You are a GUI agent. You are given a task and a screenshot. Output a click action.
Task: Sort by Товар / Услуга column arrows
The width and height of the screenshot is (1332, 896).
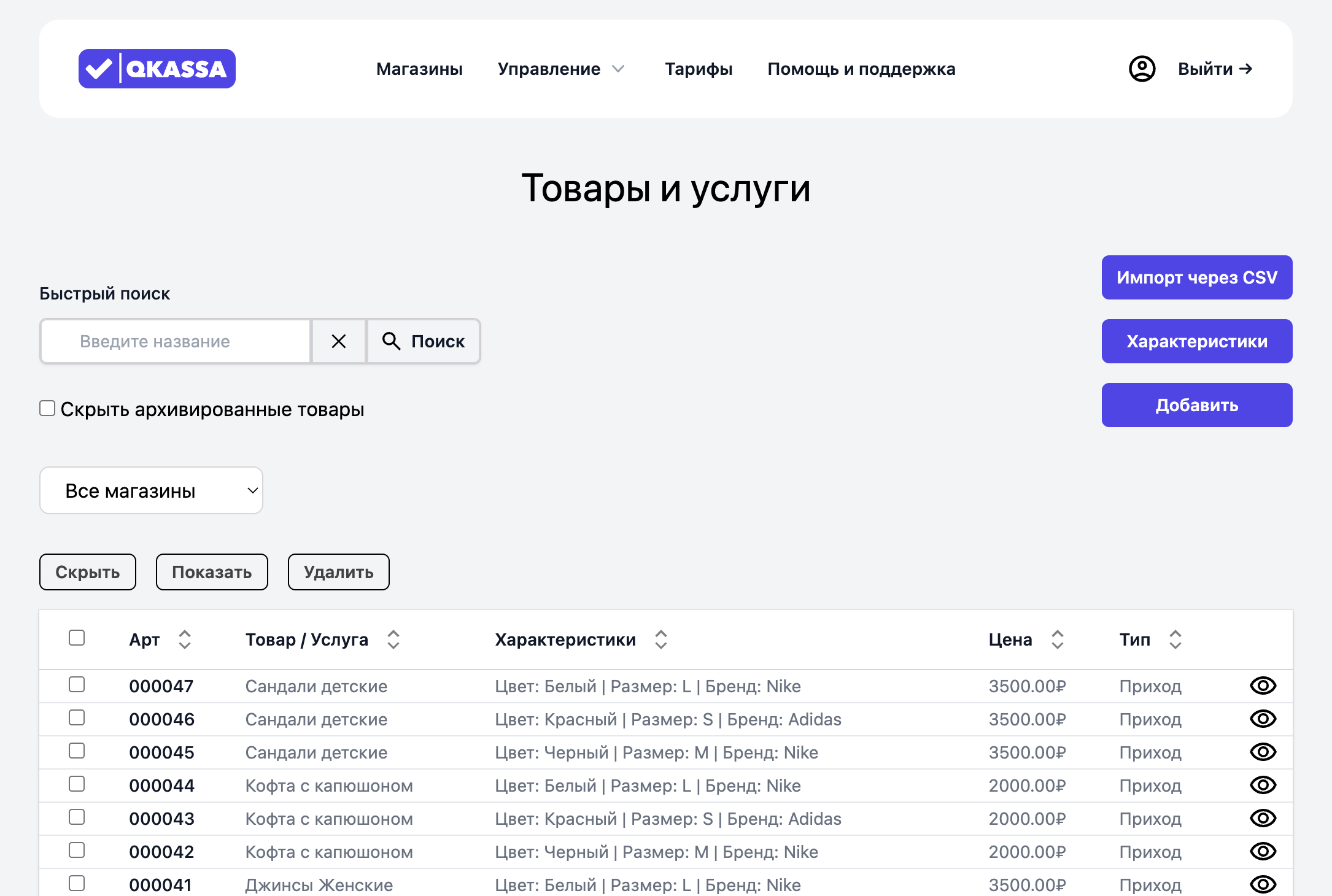pos(393,639)
